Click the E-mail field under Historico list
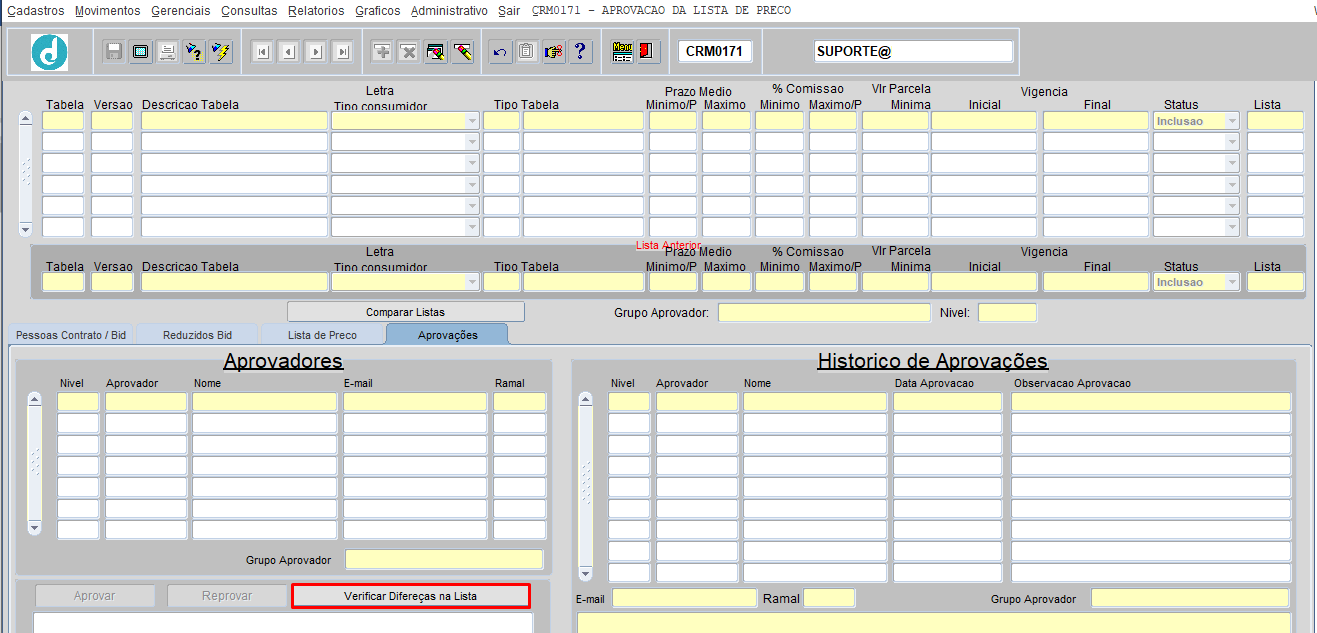The width and height of the screenshot is (1317, 633). (x=684, y=598)
